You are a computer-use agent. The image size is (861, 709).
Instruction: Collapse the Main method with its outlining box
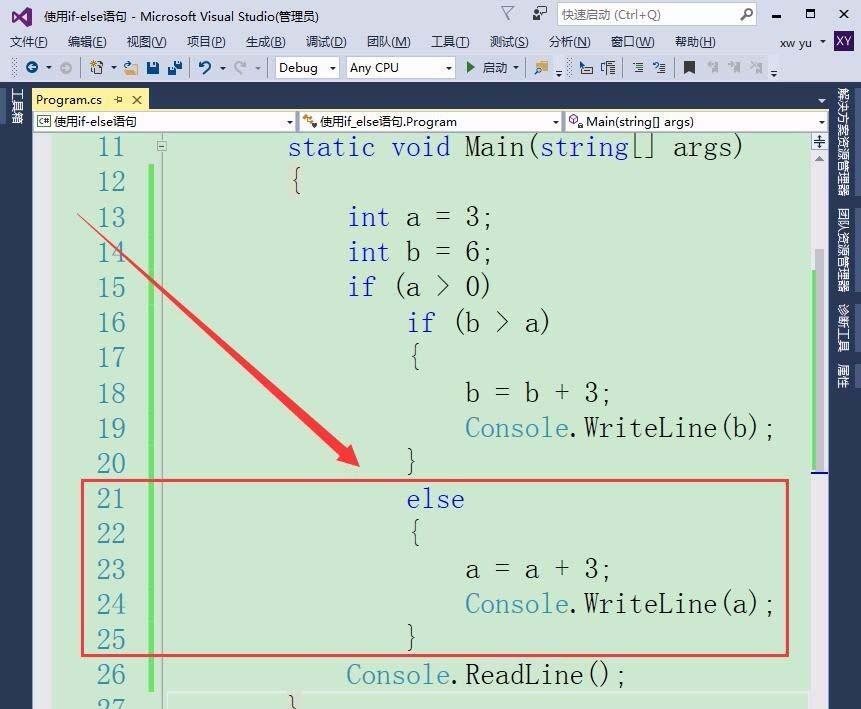click(161, 146)
